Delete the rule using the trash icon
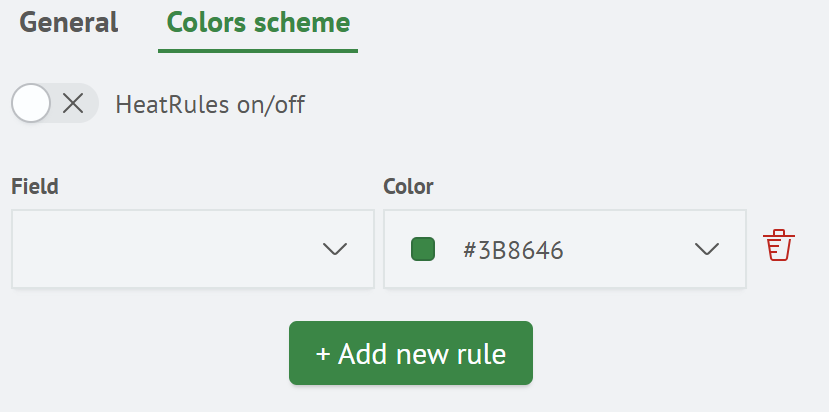The height and width of the screenshot is (412, 829). pos(778,246)
